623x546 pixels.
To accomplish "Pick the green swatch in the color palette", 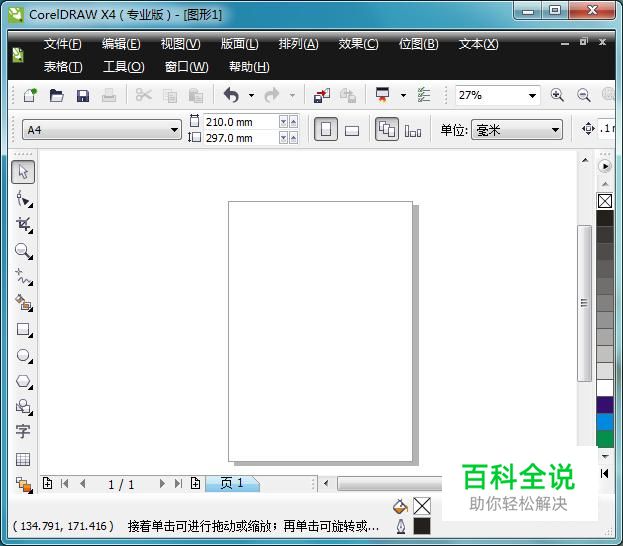I will click(x=605, y=439).
